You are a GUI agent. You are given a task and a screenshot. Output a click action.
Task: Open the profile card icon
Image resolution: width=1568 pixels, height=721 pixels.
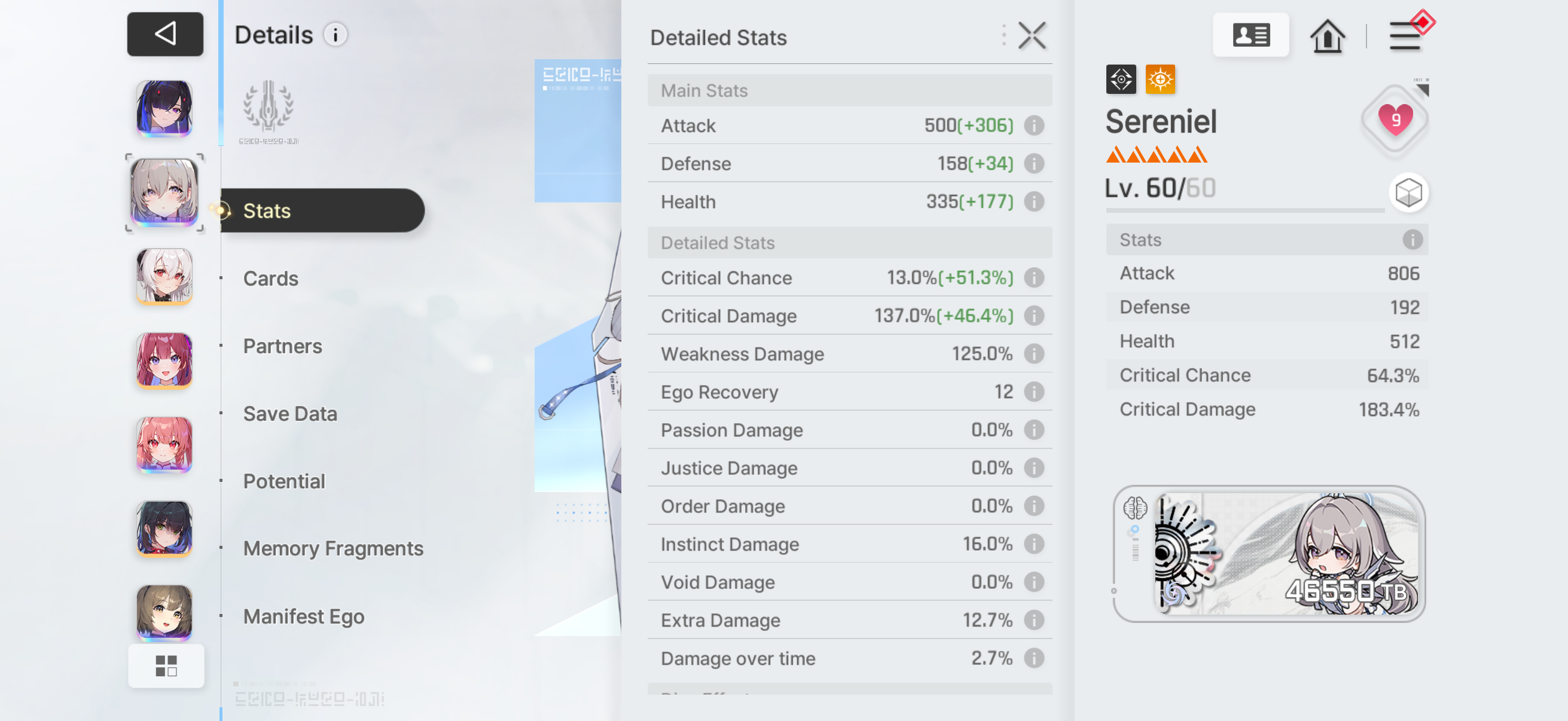[1251, 35]
